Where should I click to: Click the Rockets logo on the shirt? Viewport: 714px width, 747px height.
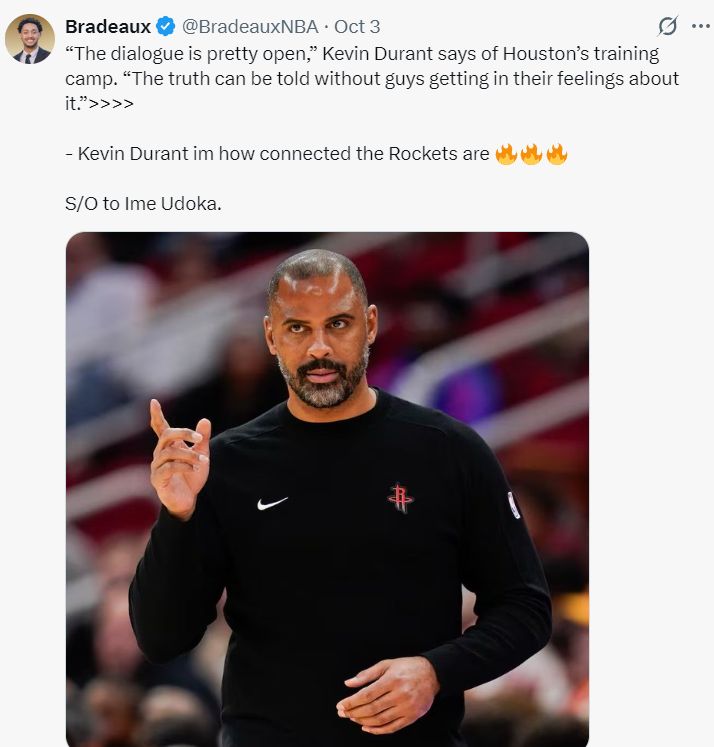tap(400, 497)
